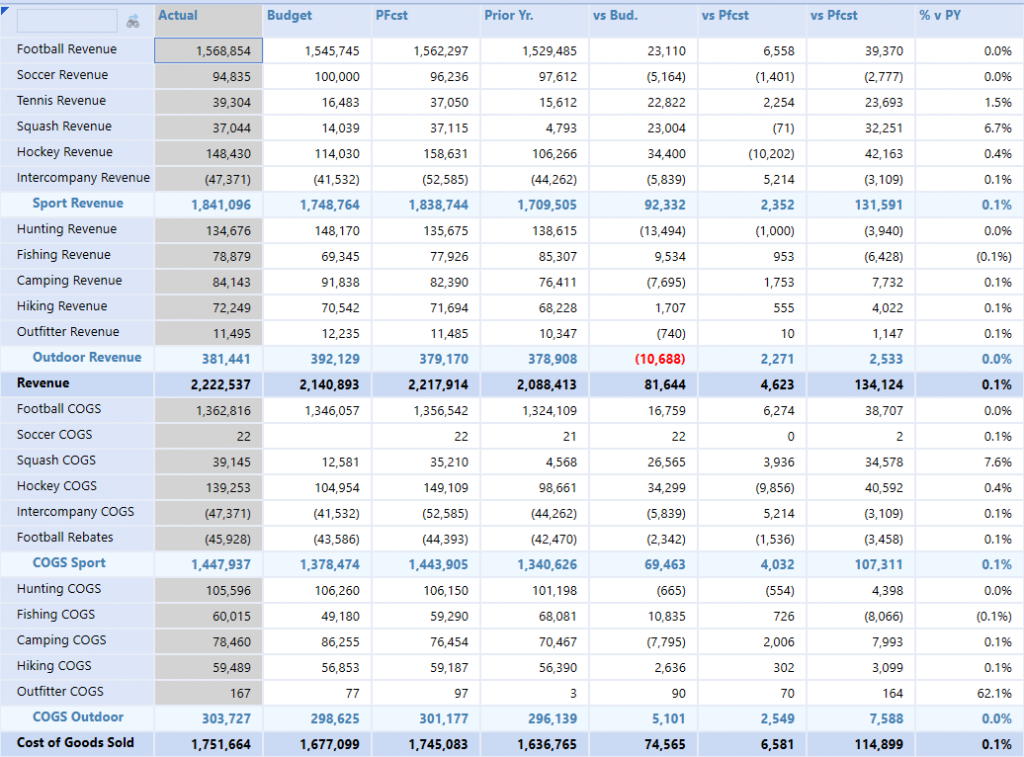Select the vs Bud. column header
1024x757 pixels.
pos(614,16)
